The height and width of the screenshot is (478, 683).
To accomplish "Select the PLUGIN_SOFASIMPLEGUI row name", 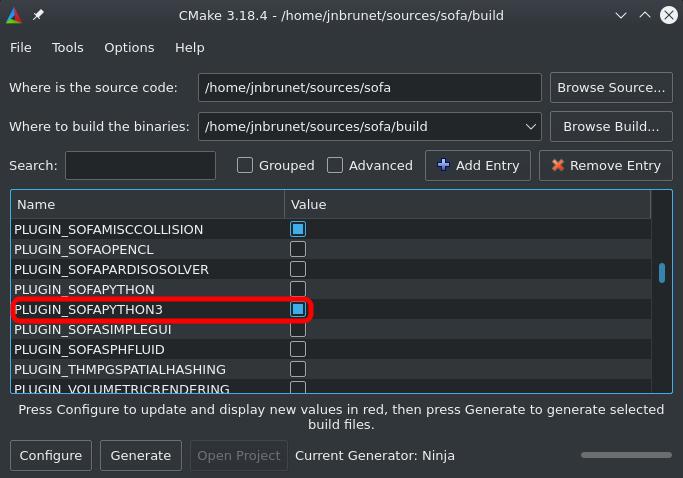I will (x=93, y=330).
